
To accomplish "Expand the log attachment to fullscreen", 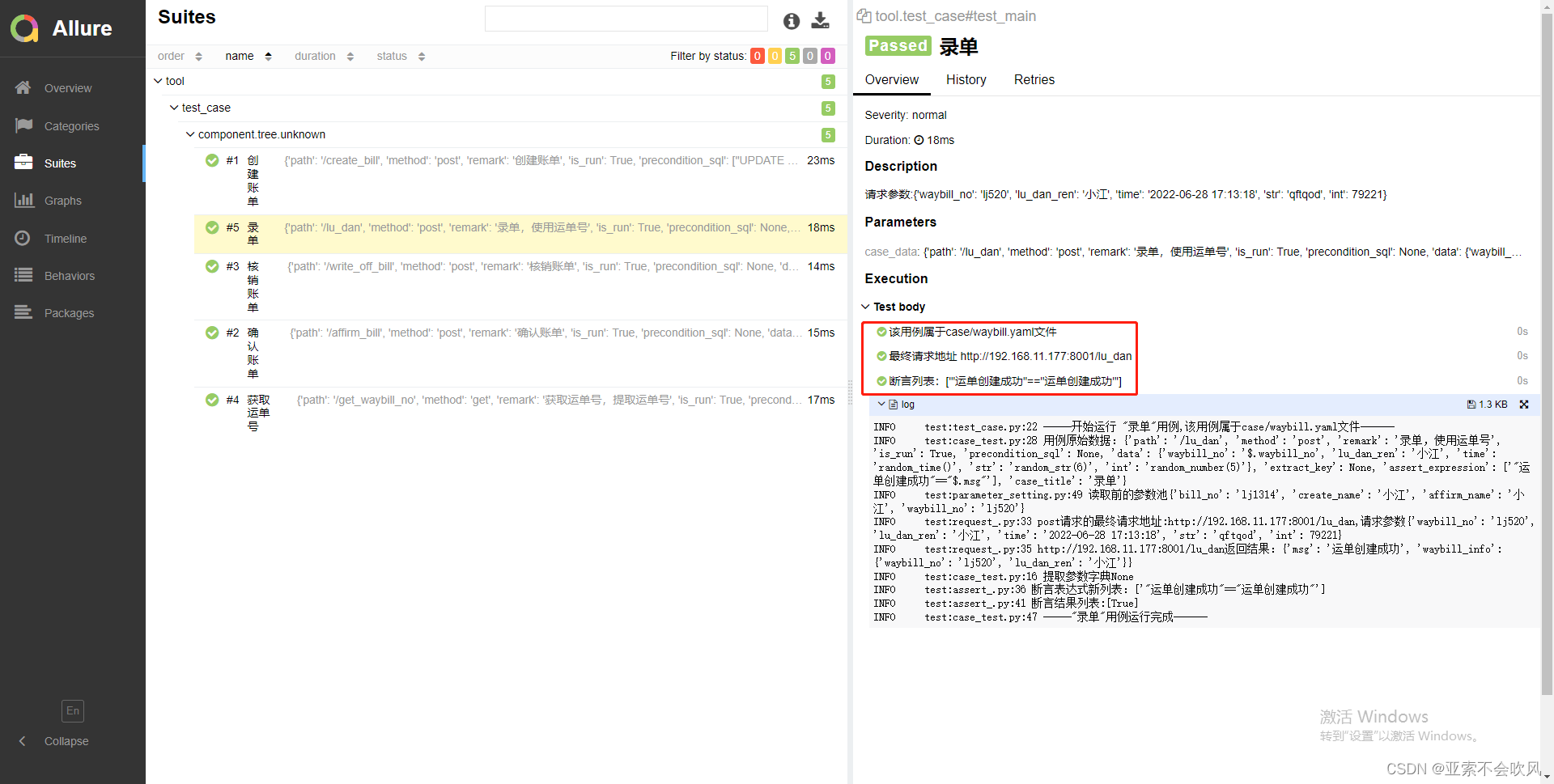I will tap(1524, 405).
